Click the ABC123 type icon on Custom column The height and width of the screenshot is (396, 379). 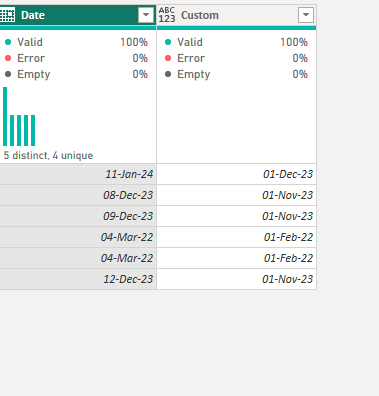click(167, 15)
